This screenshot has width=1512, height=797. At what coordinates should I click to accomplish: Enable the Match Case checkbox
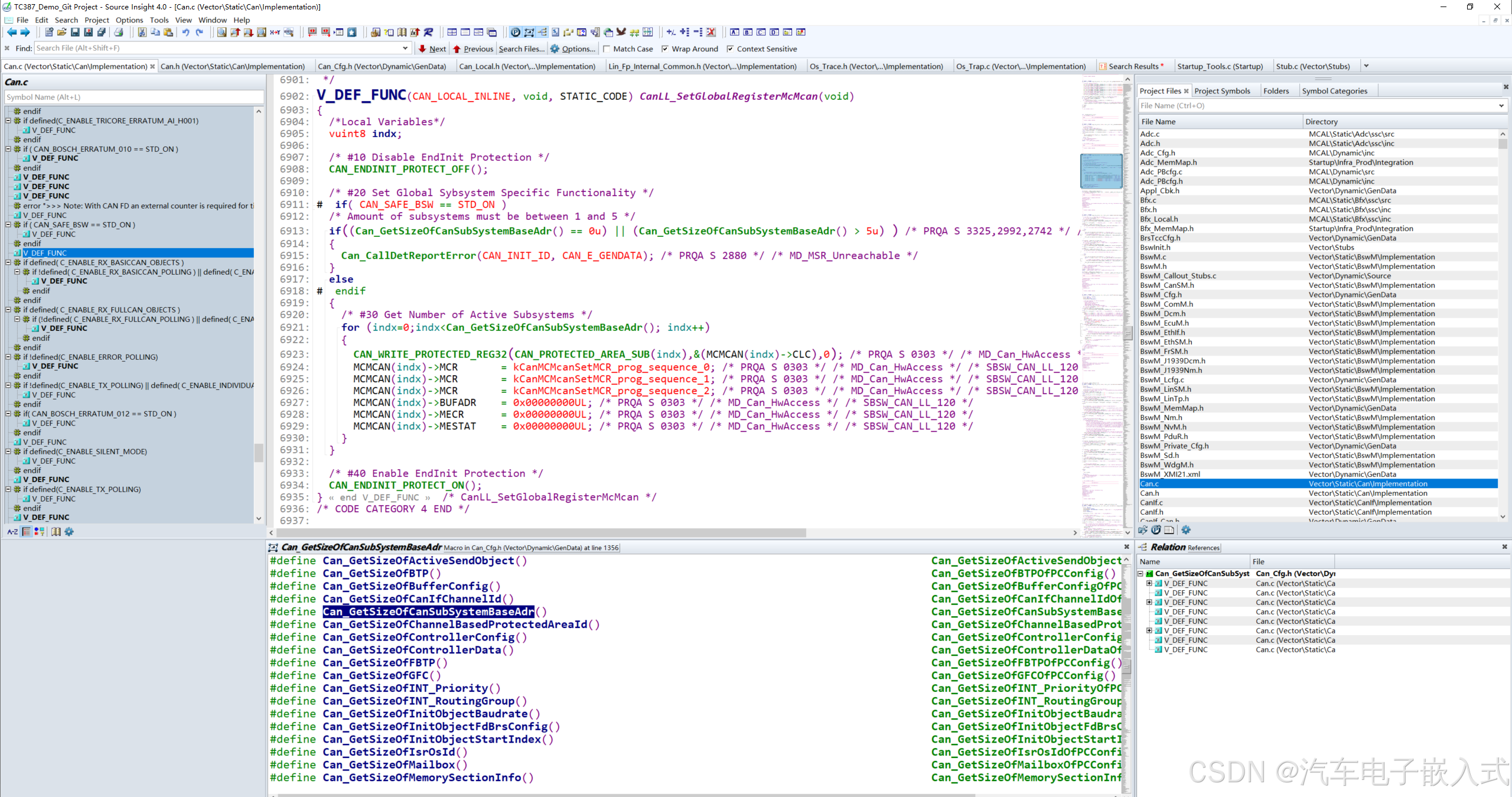point(607,49)
